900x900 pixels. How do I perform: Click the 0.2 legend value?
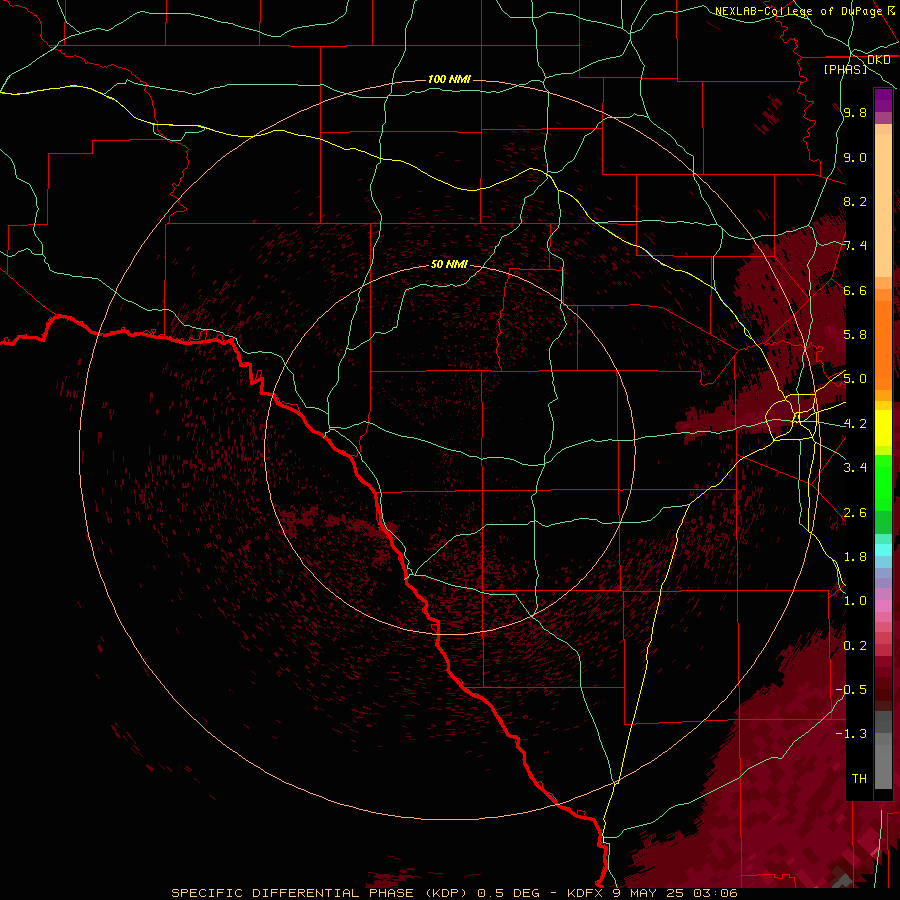pyautogui.click(x=855, y=646)
